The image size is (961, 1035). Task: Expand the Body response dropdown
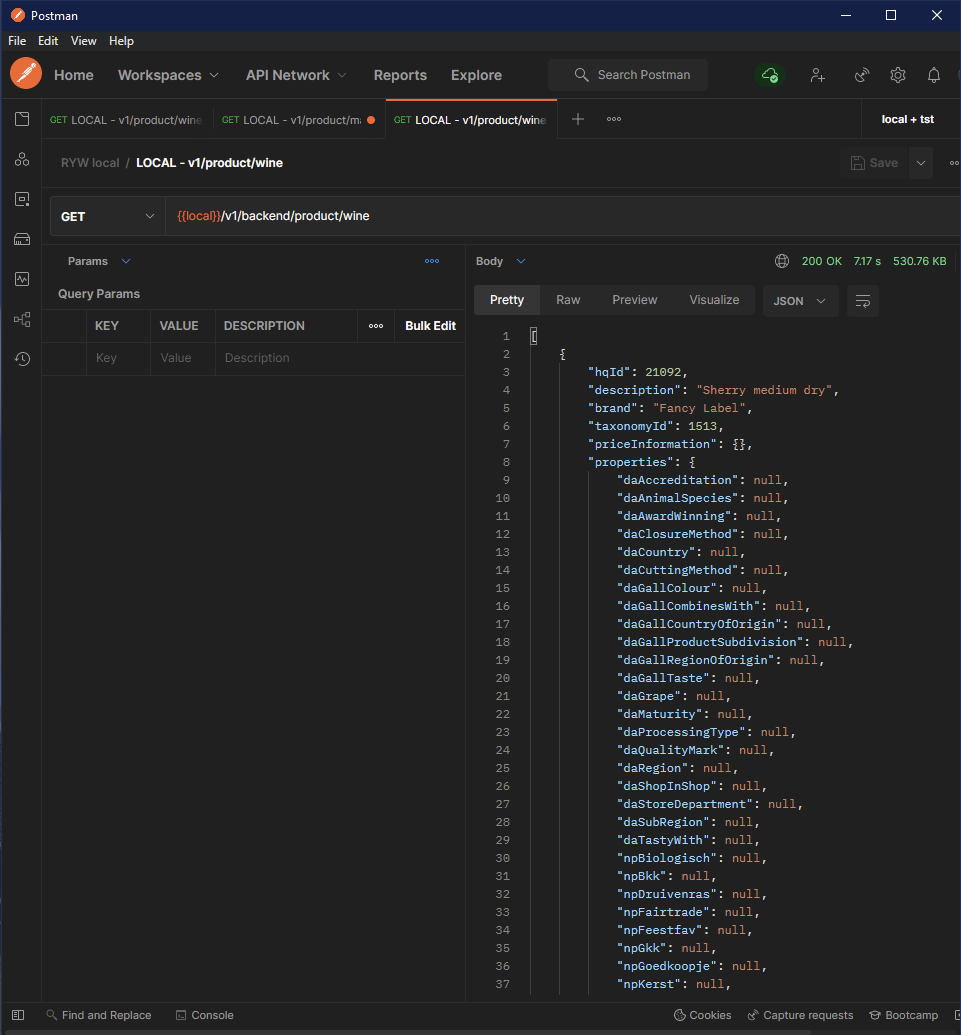tap(501, 261)
